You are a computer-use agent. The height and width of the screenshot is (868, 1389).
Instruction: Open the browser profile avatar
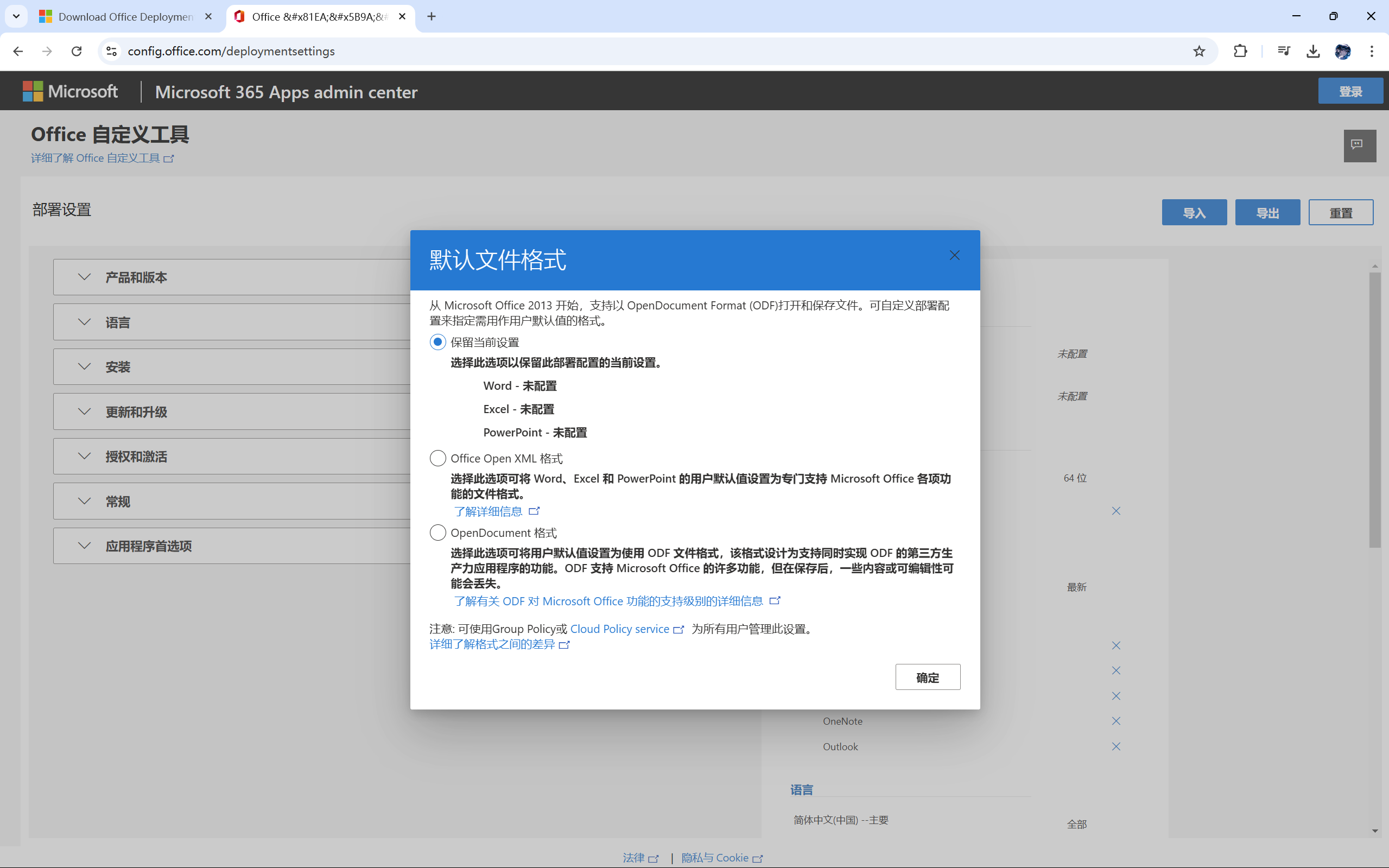pos(1342,51)
